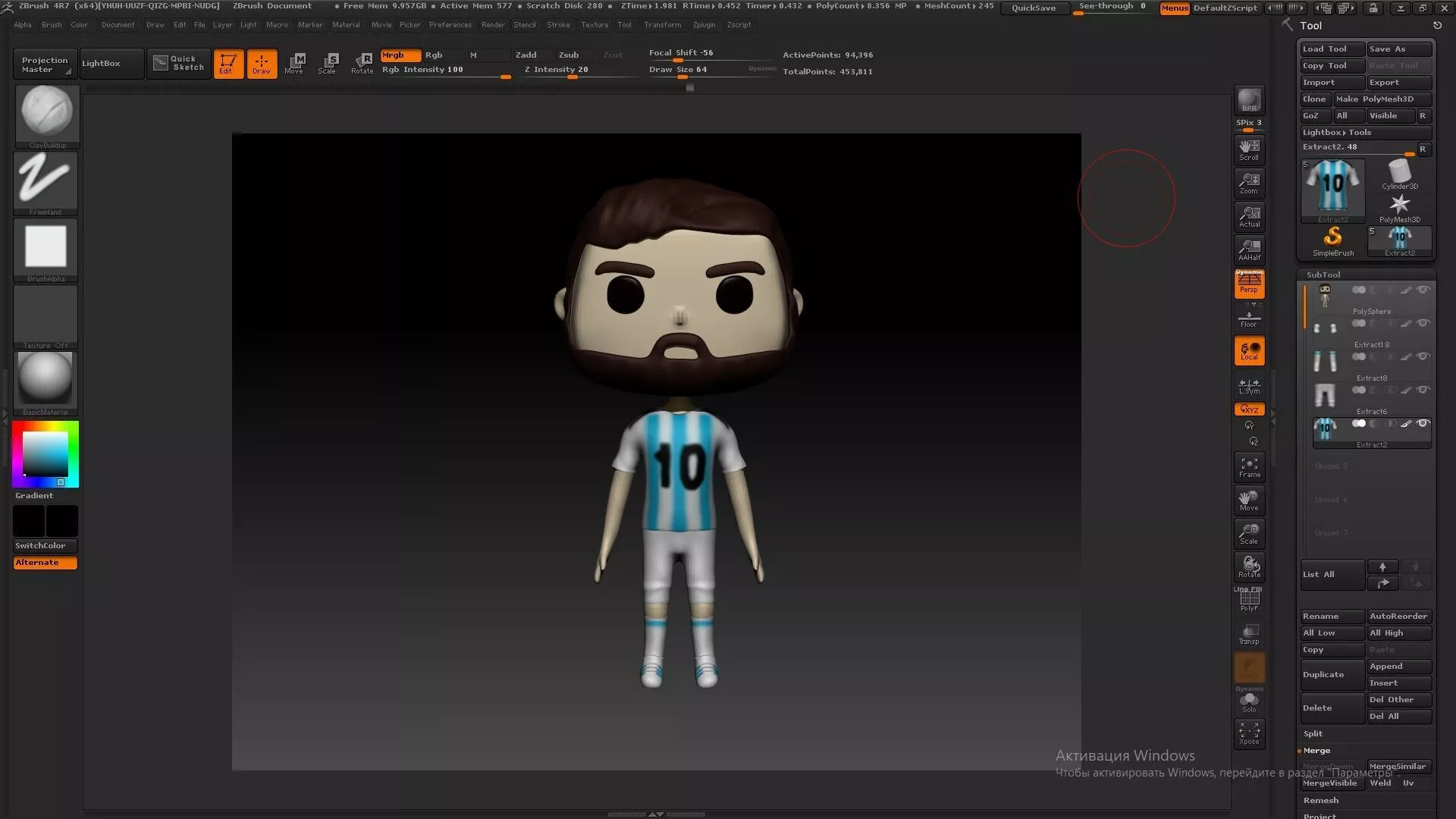Click Make PolyMesh3D button
Screen dimensions: 1456x819
(x=1382, y=99)
